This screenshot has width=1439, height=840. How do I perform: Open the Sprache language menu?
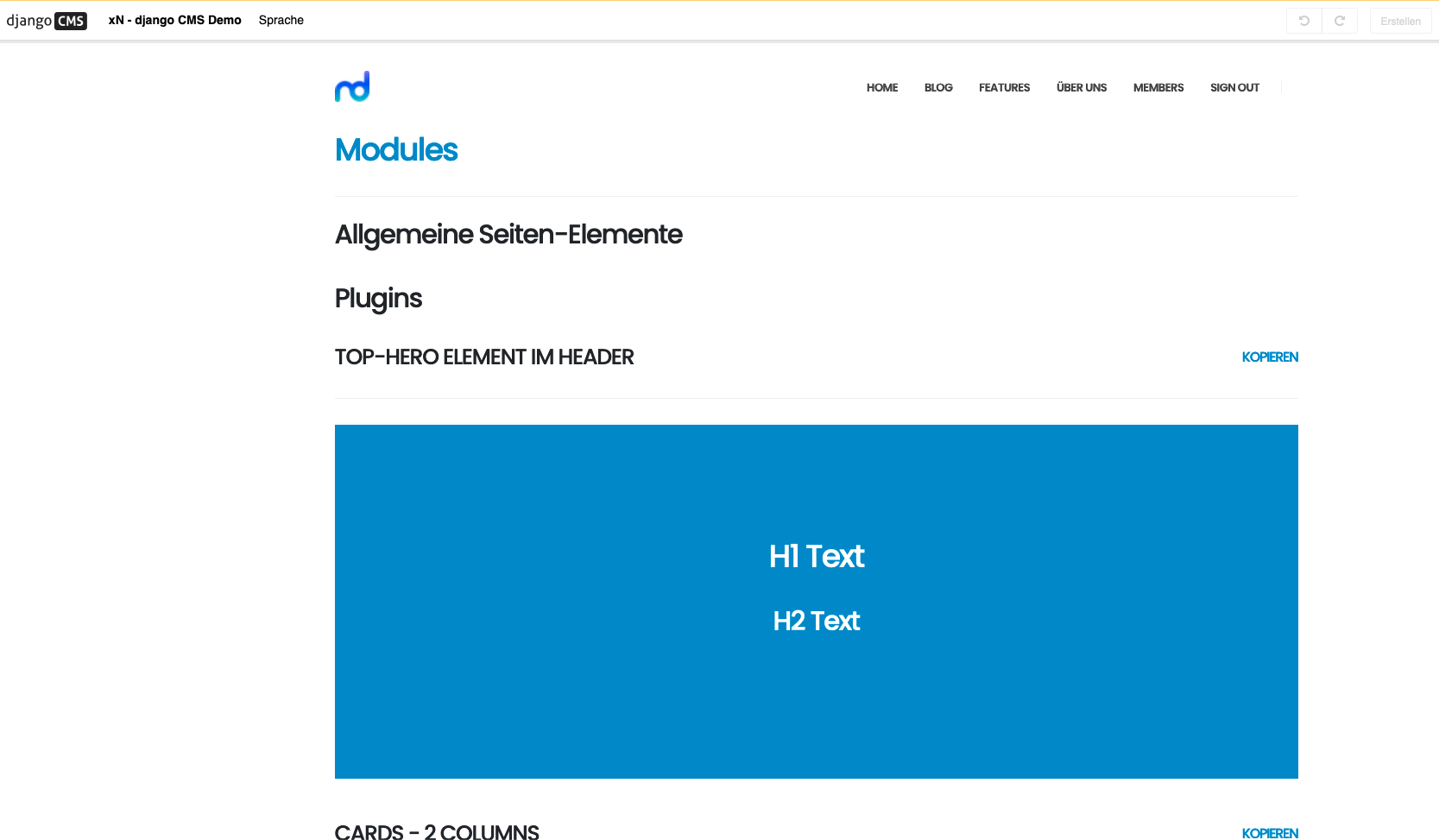click(281, 20)
